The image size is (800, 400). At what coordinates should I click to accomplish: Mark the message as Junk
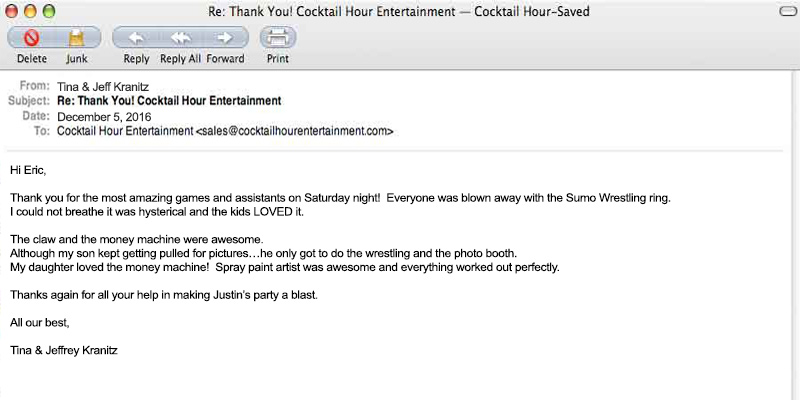77,39
